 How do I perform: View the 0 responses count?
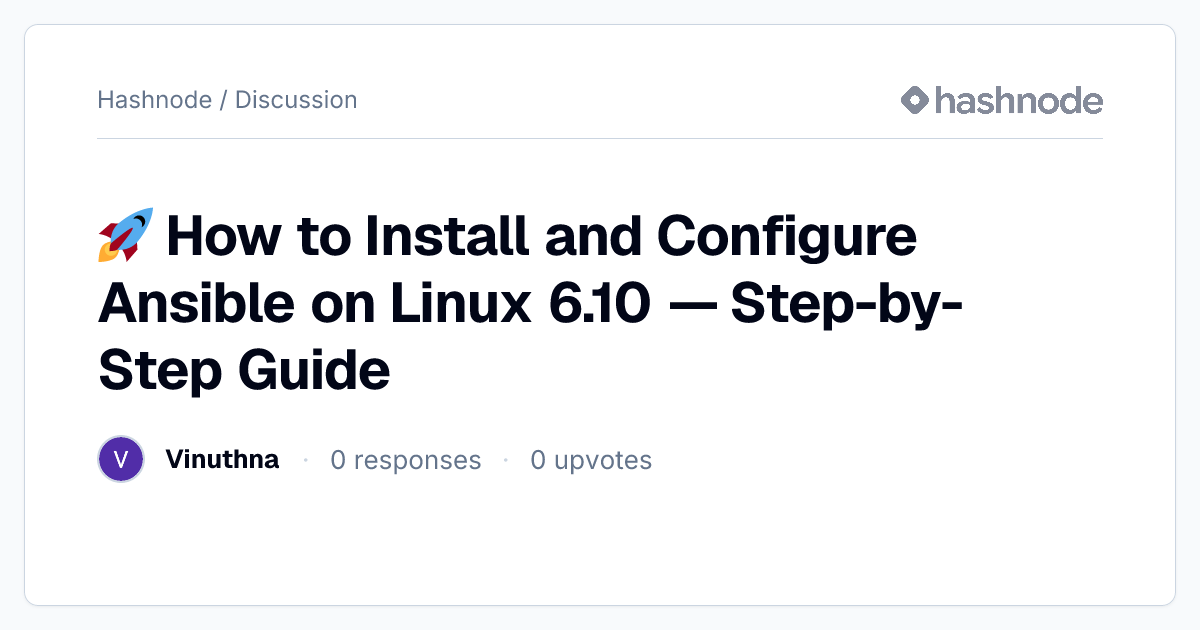406,460
